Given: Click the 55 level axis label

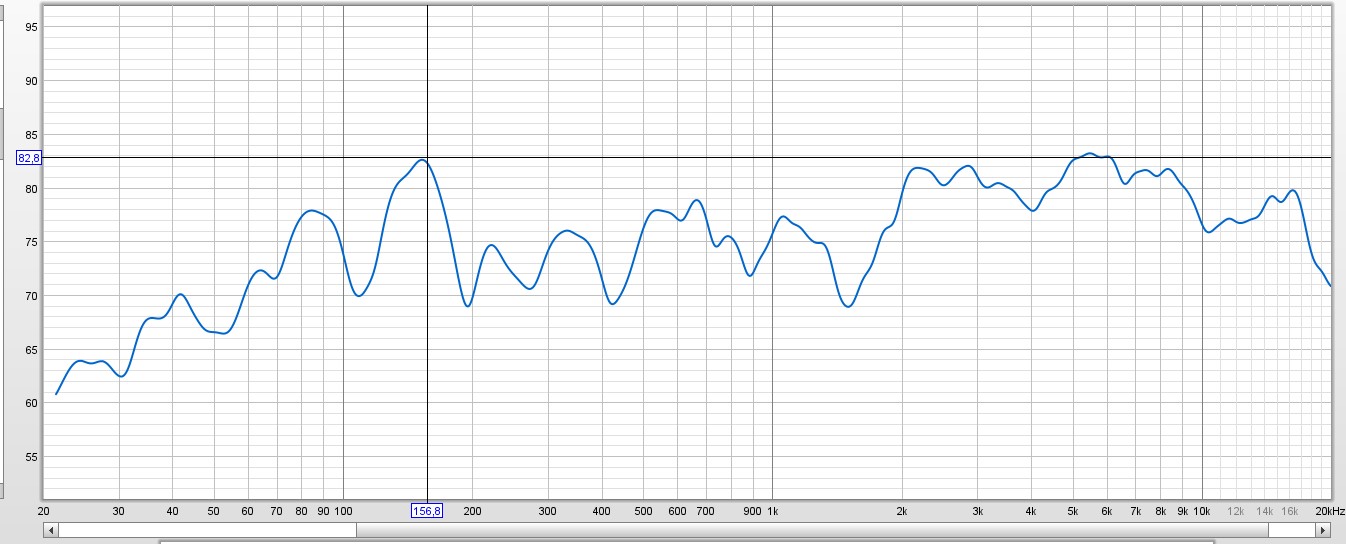Looking at the screenshot, I should point(31,457).
